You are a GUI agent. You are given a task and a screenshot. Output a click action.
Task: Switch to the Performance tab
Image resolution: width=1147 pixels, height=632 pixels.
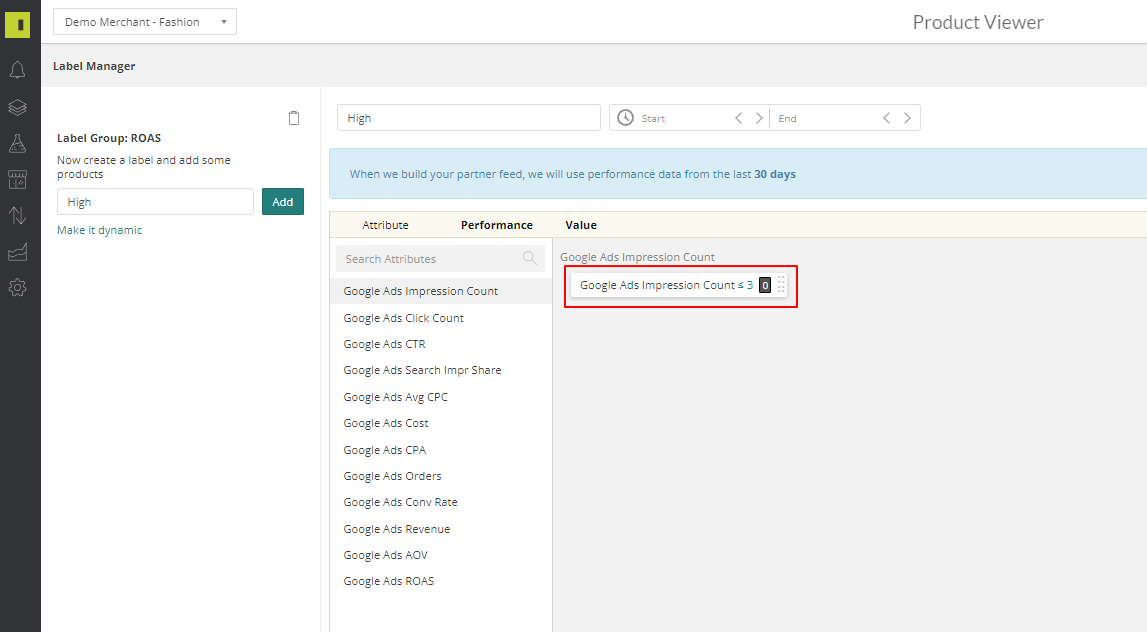[x=497, y=225]
